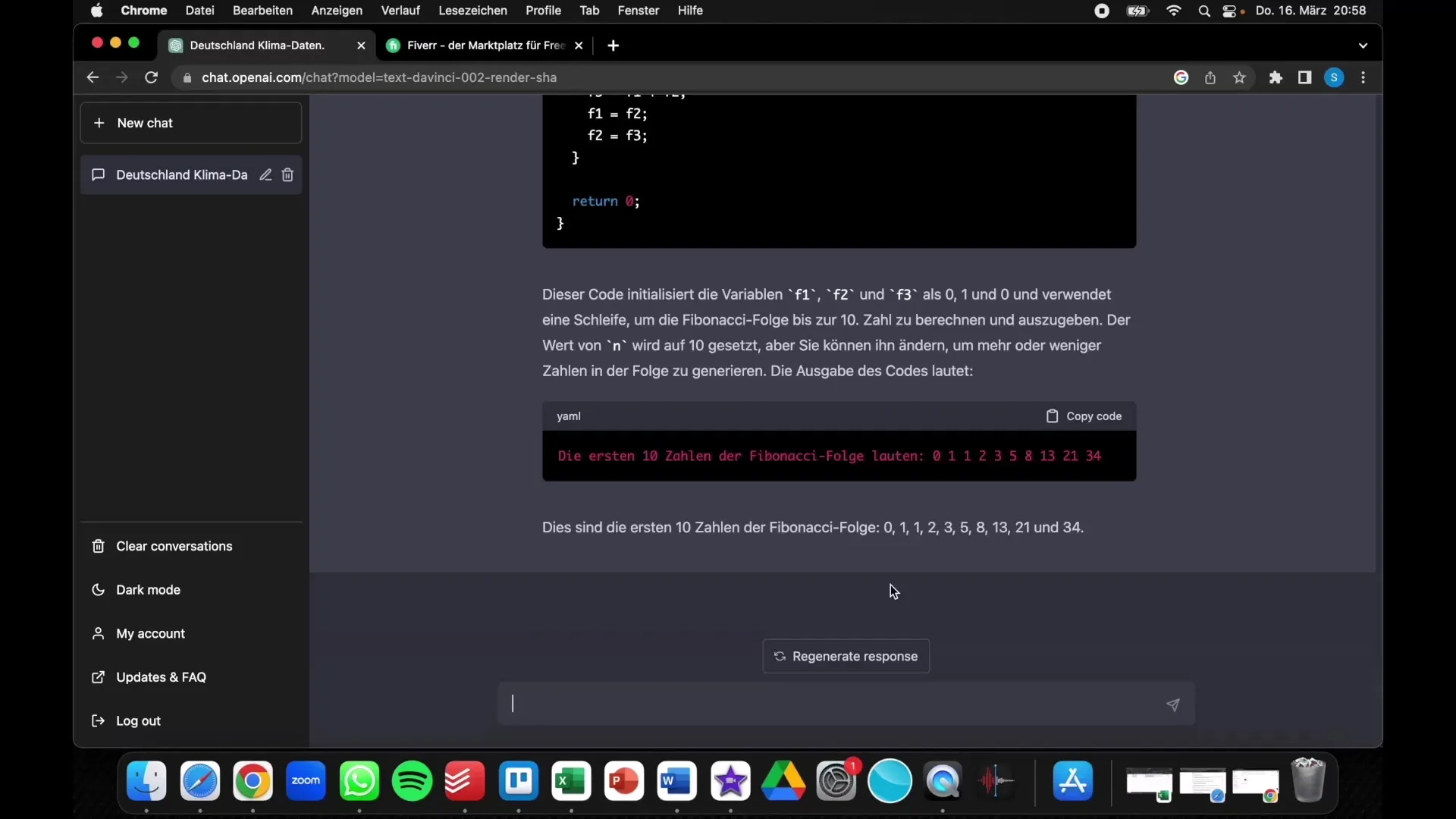Open New chat option
The image size is (1456, 819).
[191, 122]
